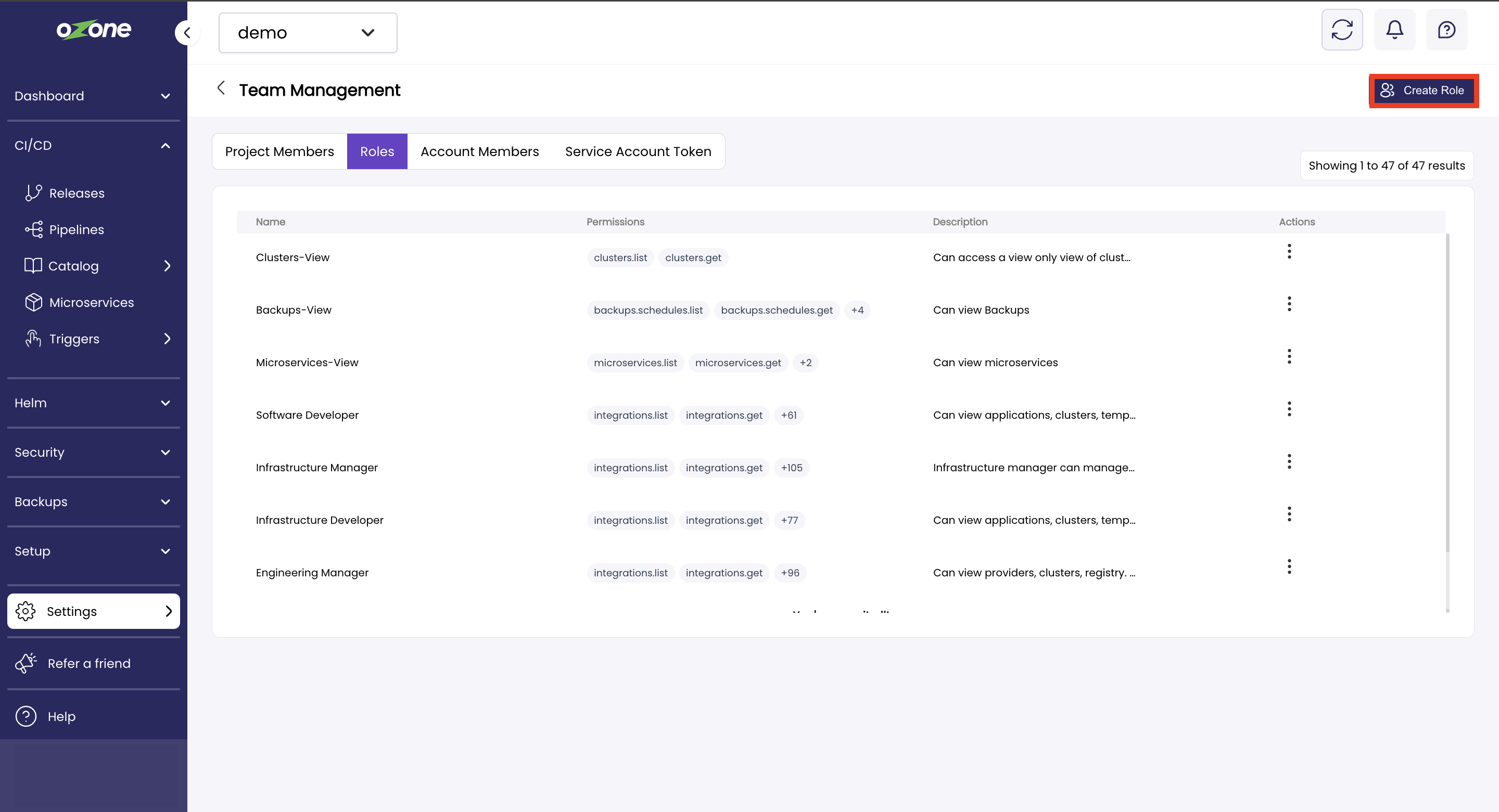
Task: Open Microservices in the sidebar
Action: 92,302
